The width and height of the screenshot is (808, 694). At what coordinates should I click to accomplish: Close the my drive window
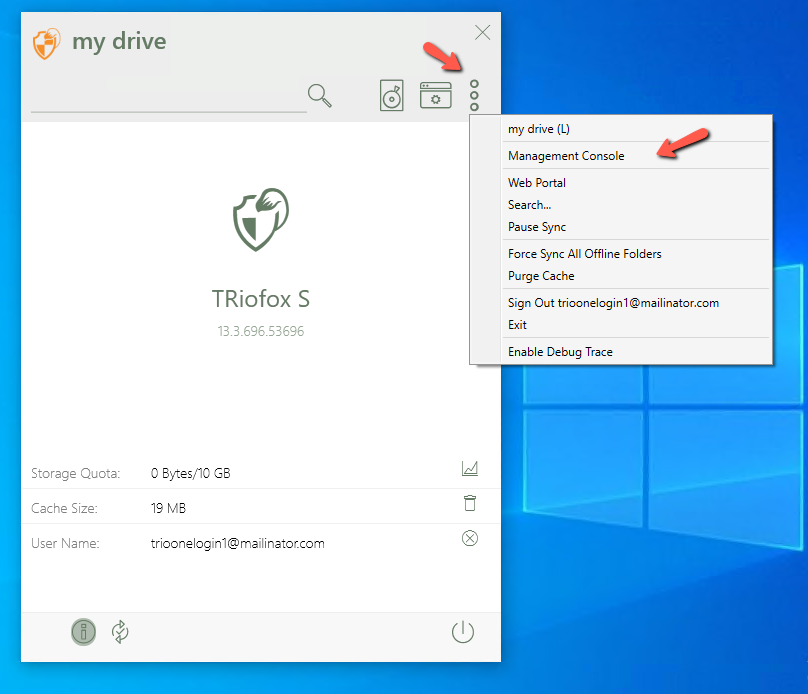tap(482, 32)
